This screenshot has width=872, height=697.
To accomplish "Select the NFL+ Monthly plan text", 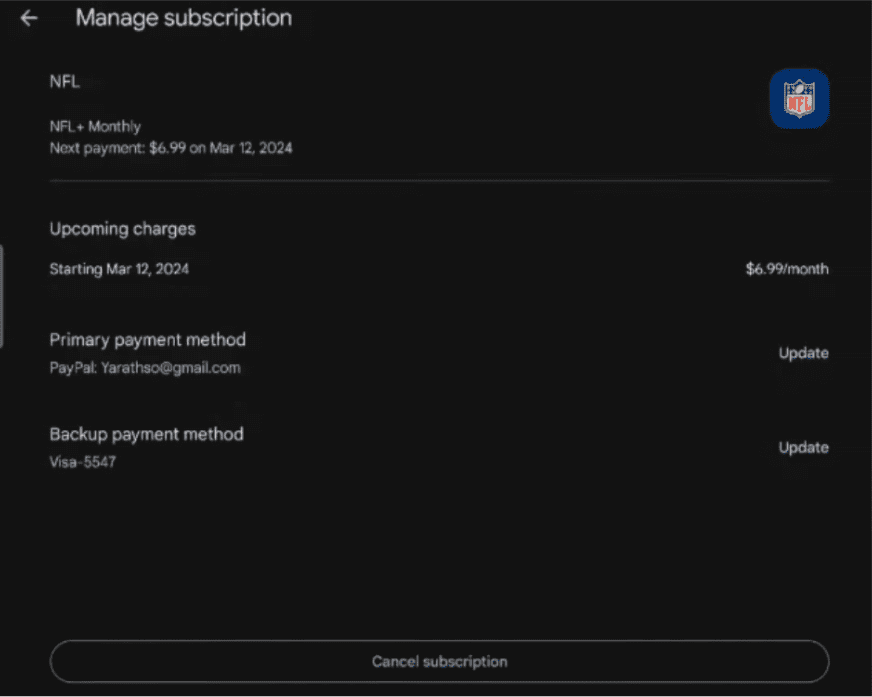I will tap(95, 126).
